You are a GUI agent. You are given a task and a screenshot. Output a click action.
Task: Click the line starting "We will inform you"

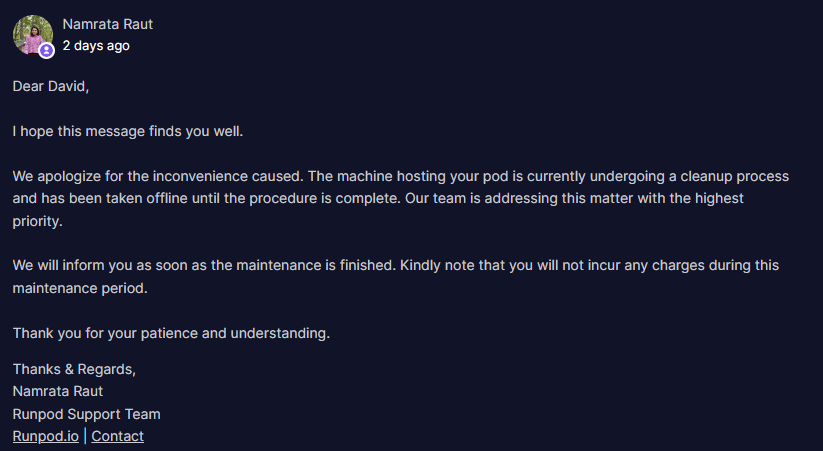point(396,265)
